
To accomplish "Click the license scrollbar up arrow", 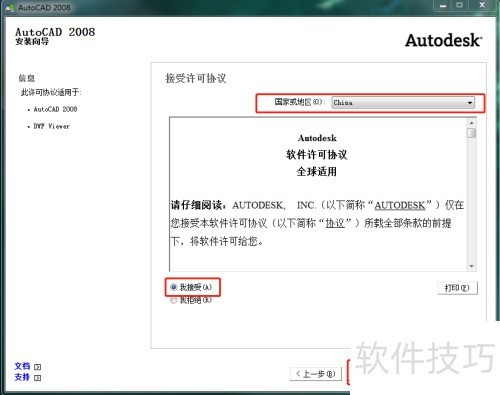I will [x=471, y=123].
